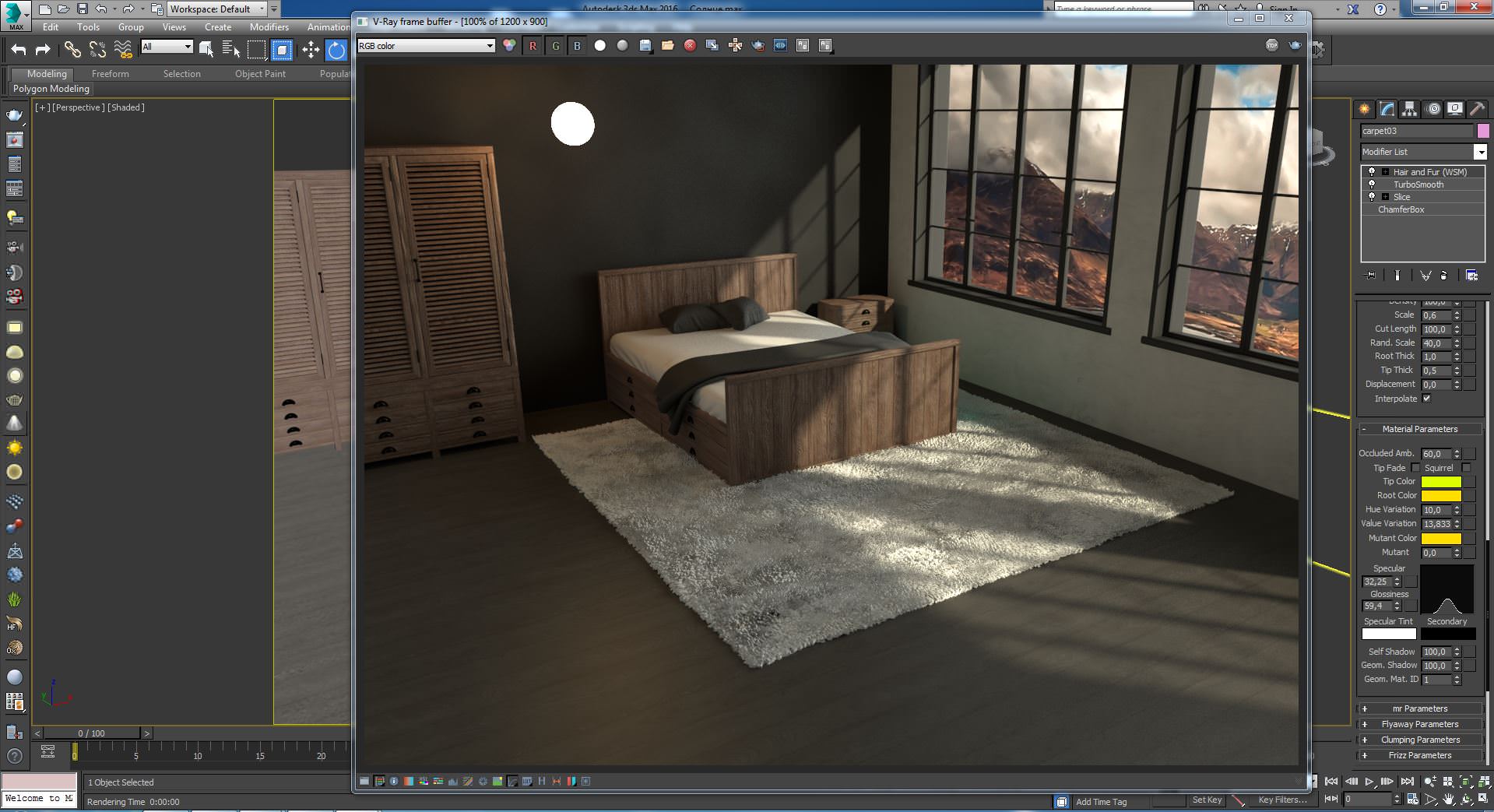Image resolution: width=1494 pixels, height=812 pixels.
Task: Open the RGB color channel dropdown
Action: [426, 46]
